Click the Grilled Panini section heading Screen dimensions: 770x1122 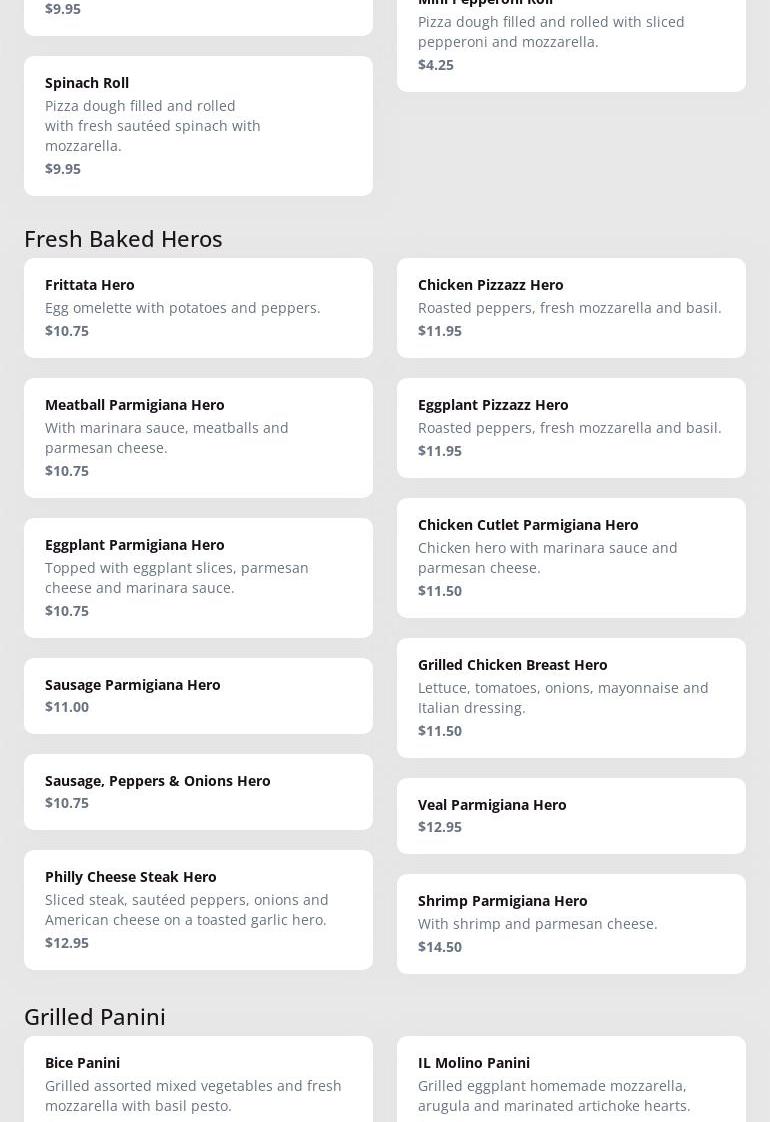(x=95, y=1016)
